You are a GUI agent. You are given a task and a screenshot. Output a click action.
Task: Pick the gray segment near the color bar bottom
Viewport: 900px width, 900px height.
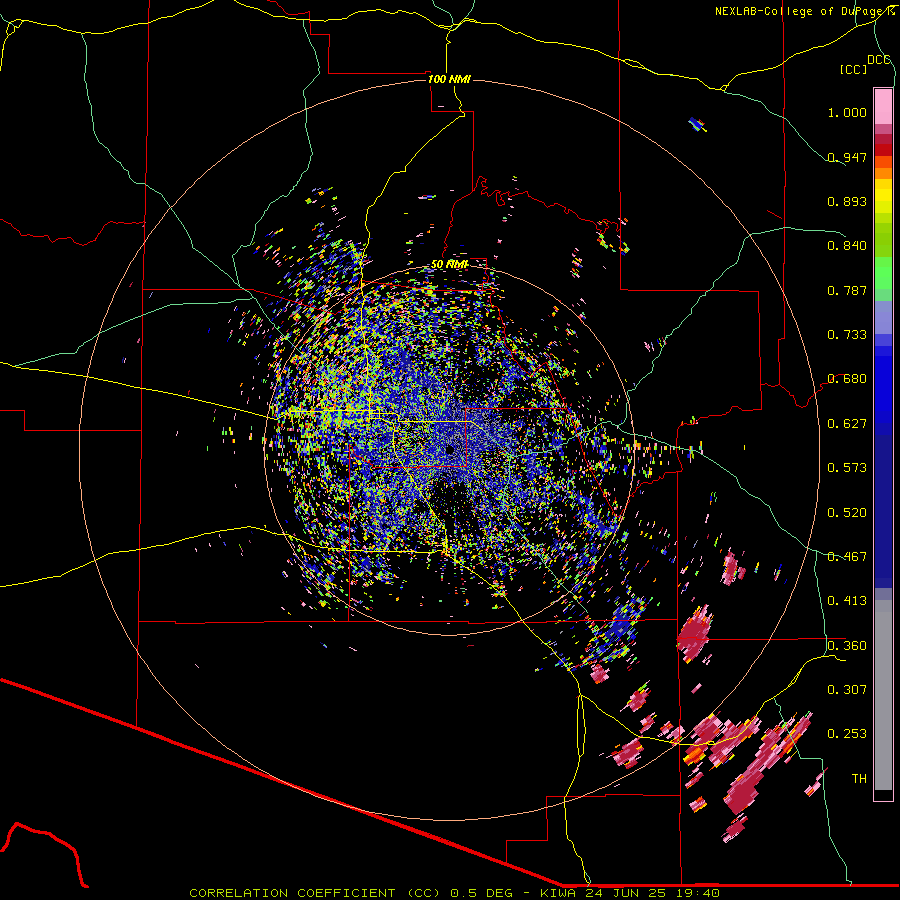point(883,695)
